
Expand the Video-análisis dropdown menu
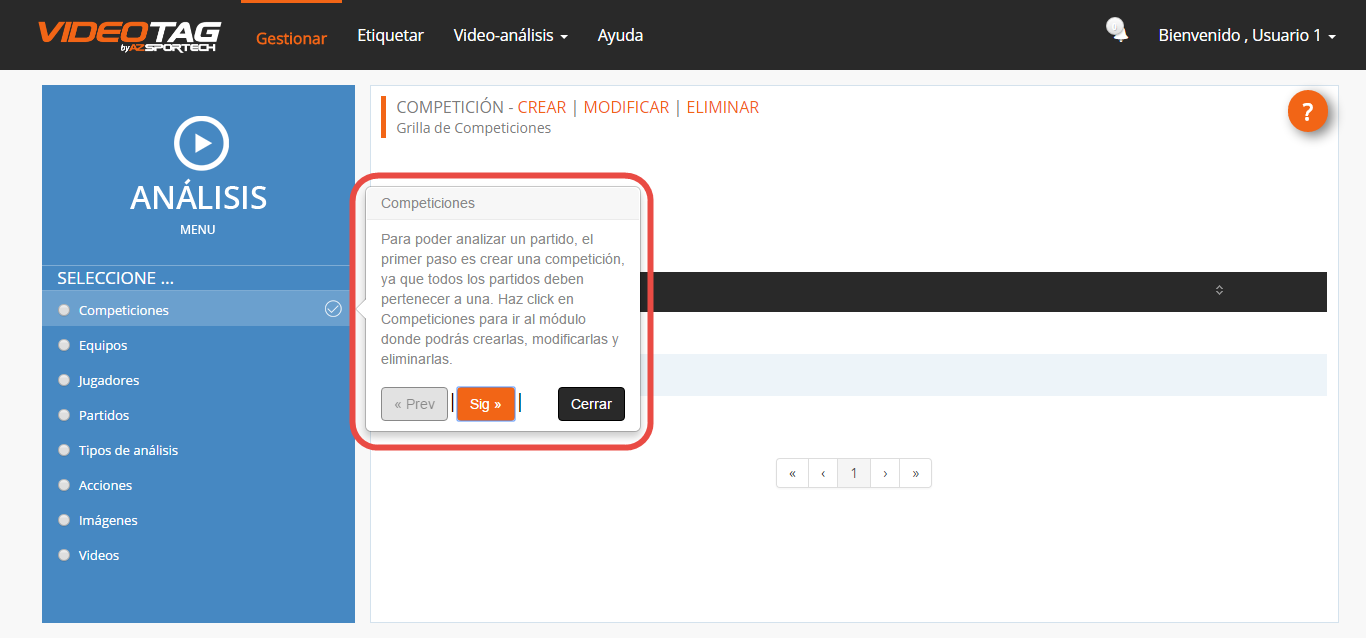tap(510, 36)
